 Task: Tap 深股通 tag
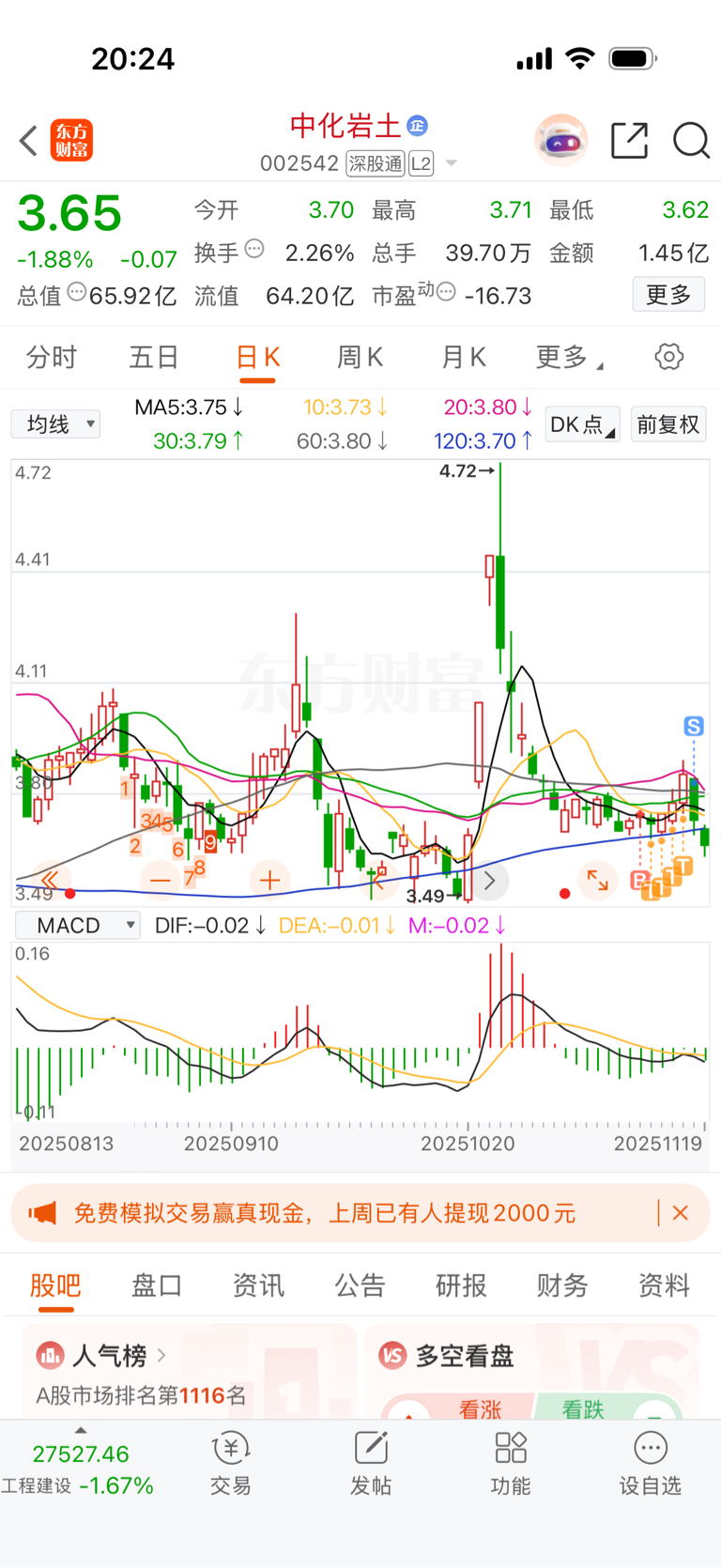click(x=376, y=163)
